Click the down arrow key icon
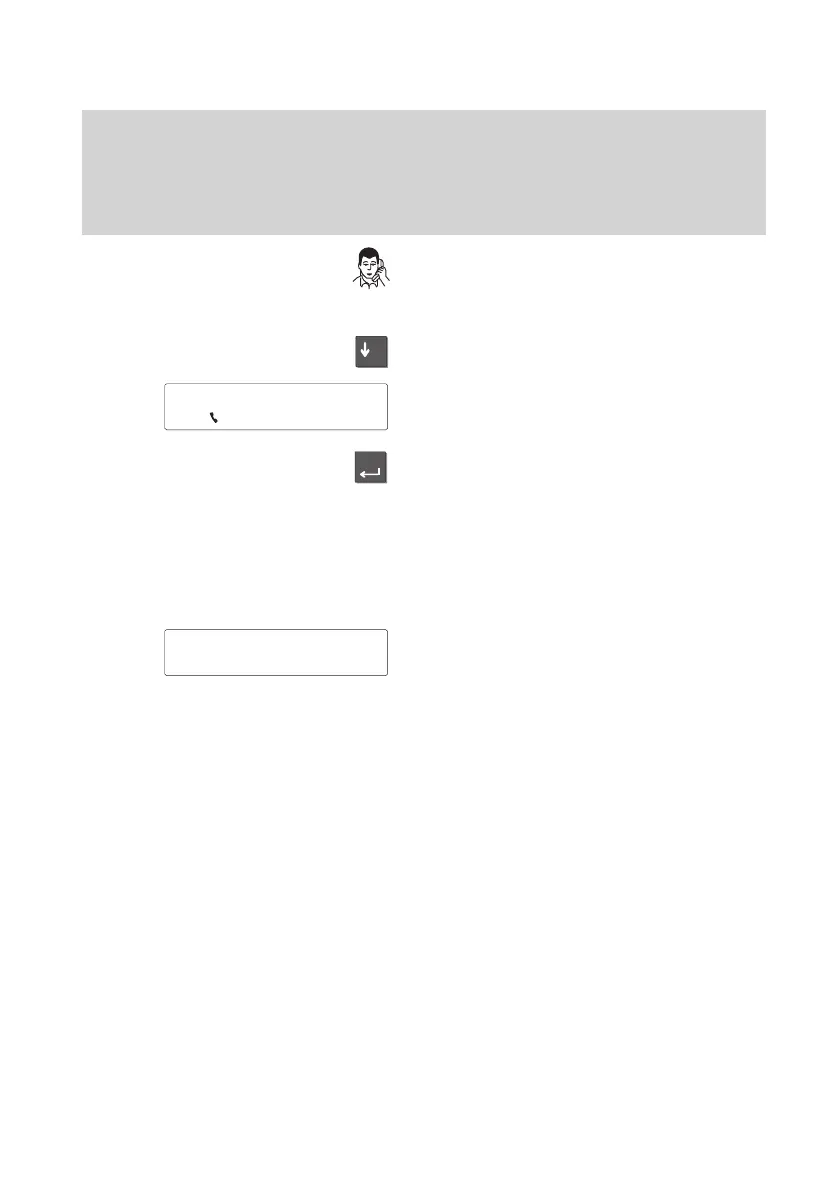Screen dimensions: 839x1193 point(371,352)
